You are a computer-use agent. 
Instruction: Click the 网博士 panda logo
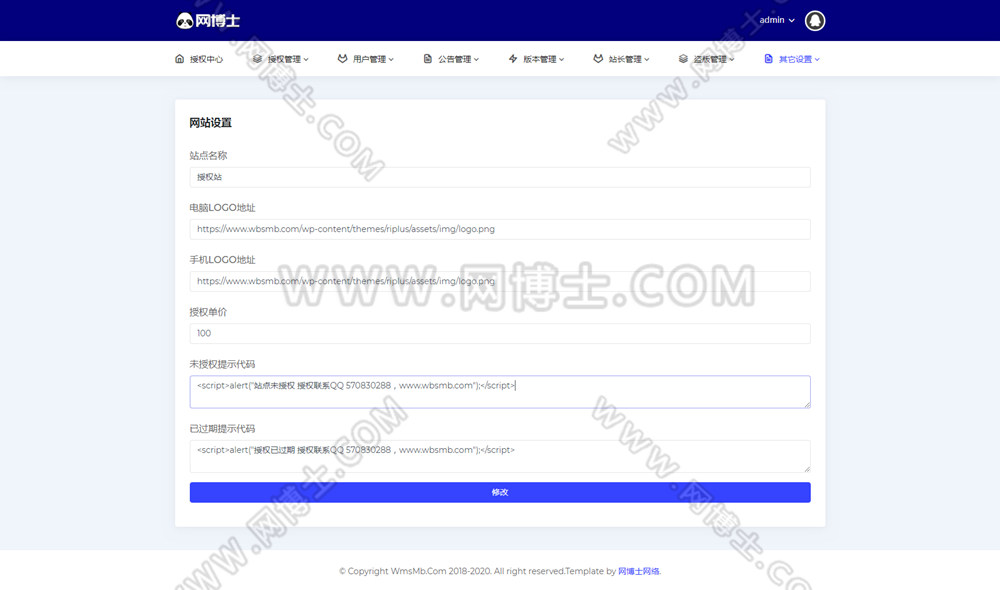tap(208, 21)
